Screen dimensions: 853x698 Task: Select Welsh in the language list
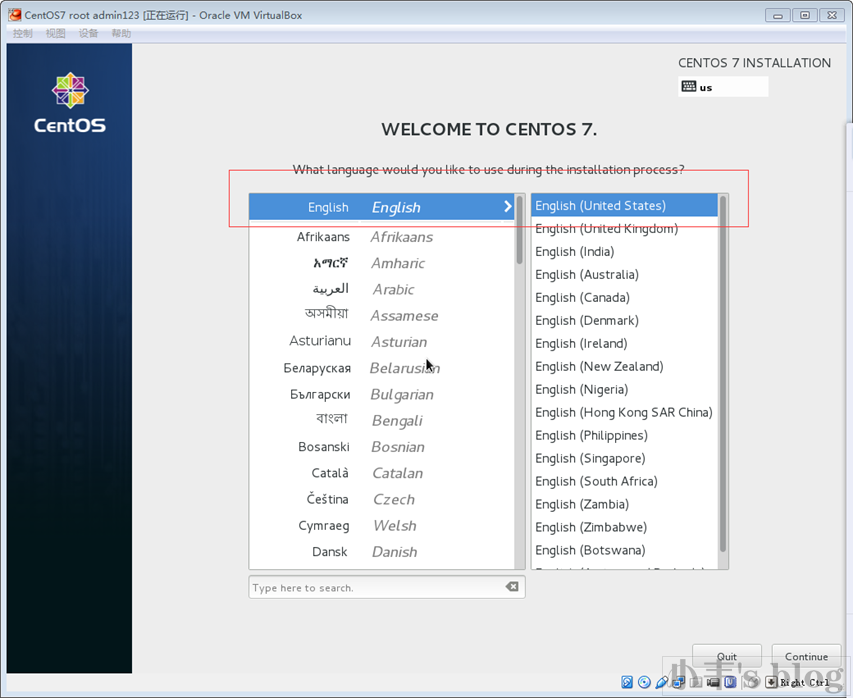[381, 526]
